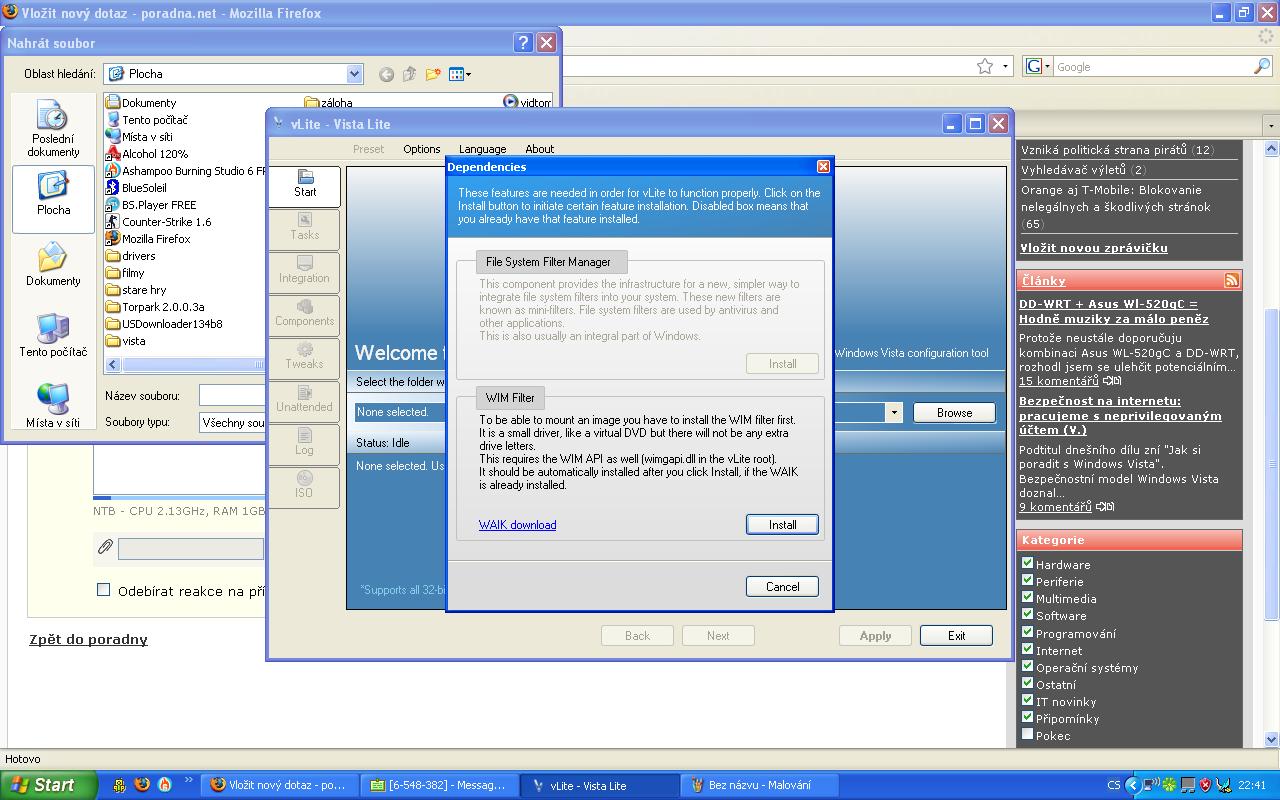Click the Exit button in vLite

coord(956,635)
